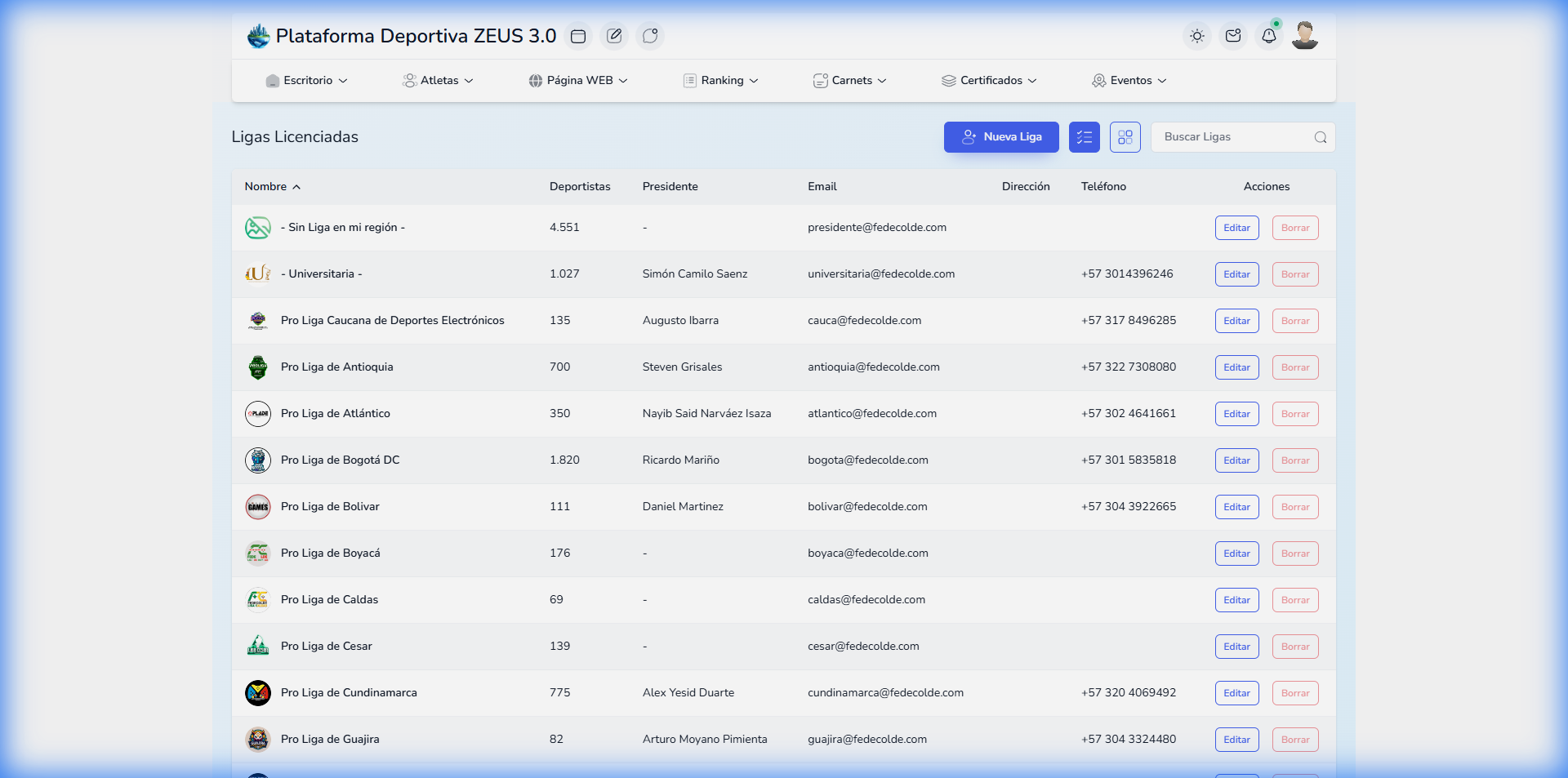Click the user avatar in the top right
Screen dimensions: 1568x778
[x=1304, y=36]
